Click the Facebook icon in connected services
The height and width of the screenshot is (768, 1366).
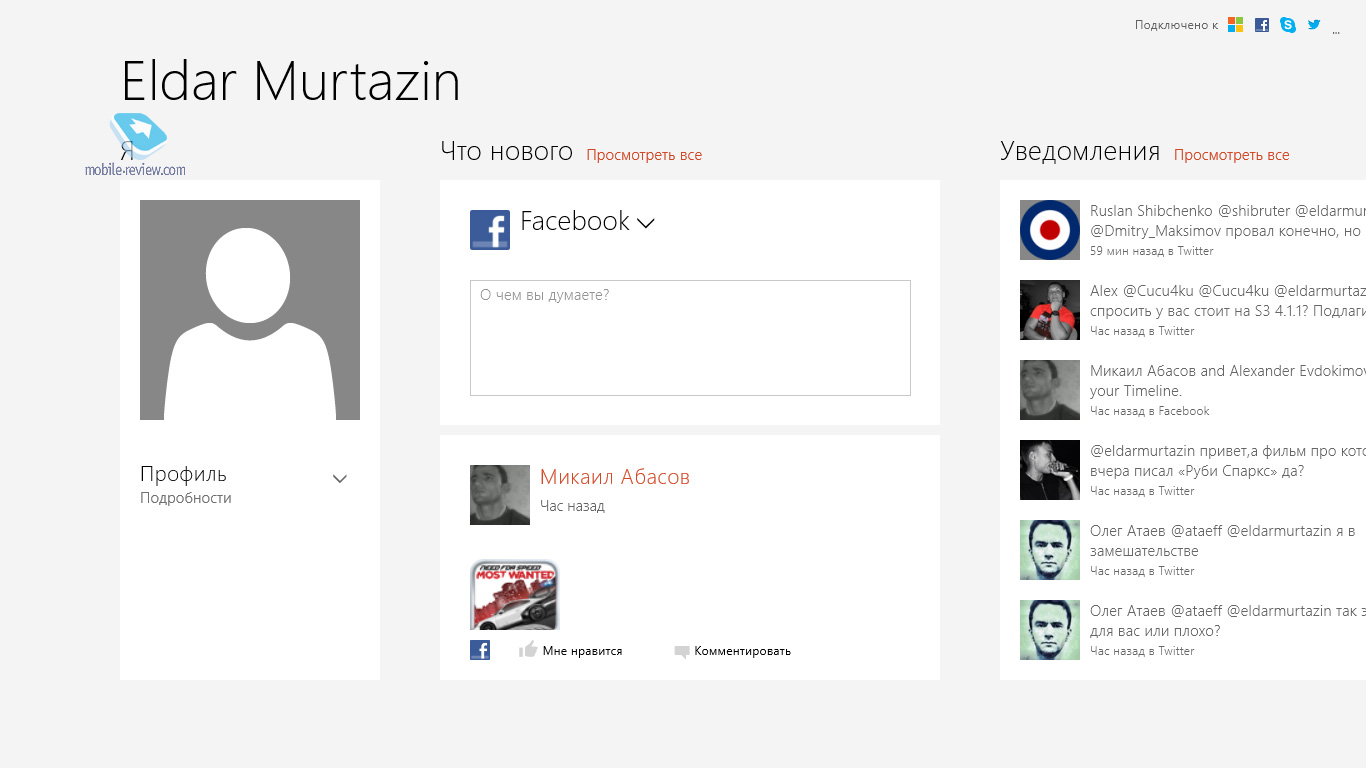coord(1262,25)
